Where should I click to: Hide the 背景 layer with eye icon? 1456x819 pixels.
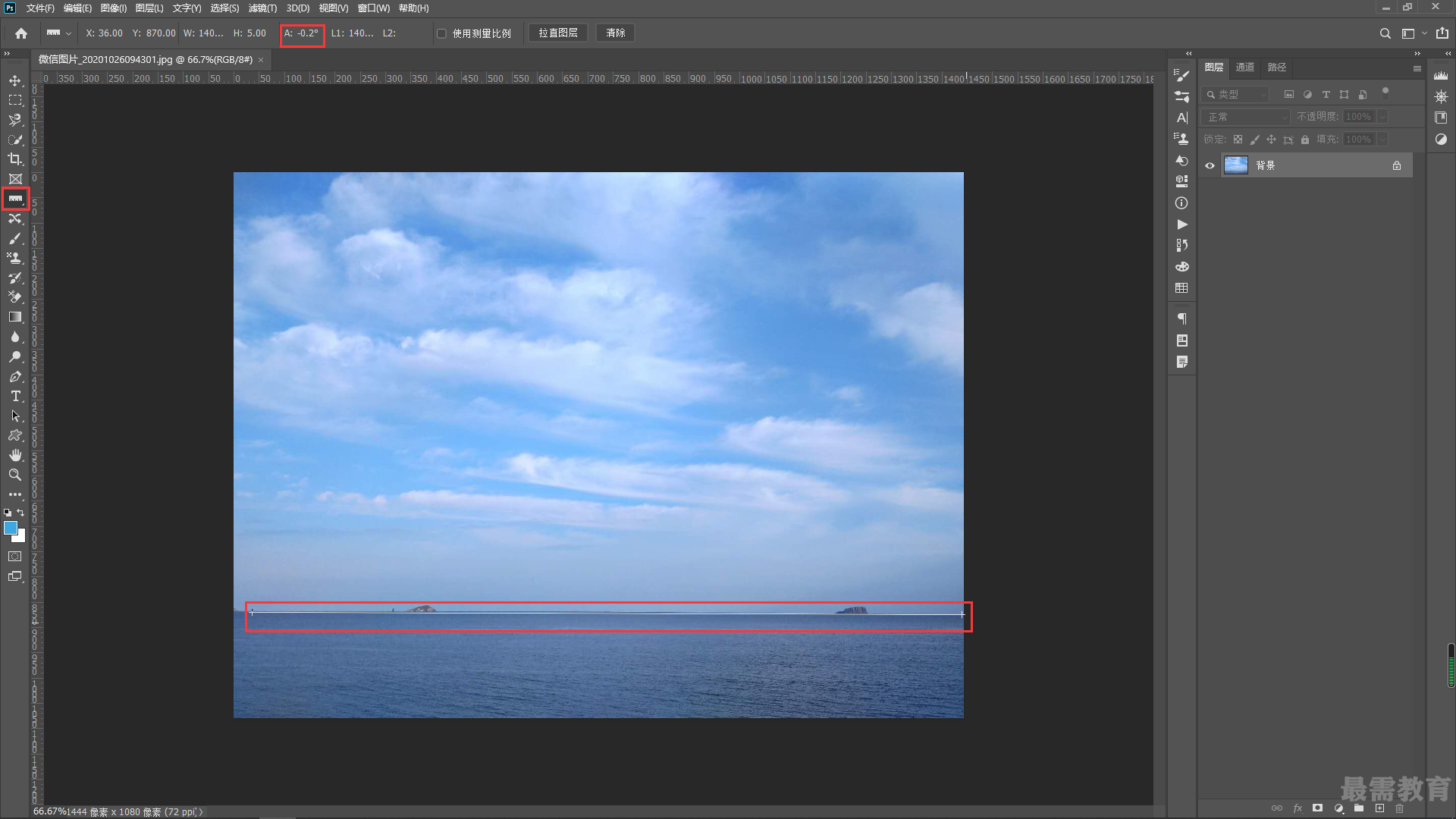(1210, 165)
